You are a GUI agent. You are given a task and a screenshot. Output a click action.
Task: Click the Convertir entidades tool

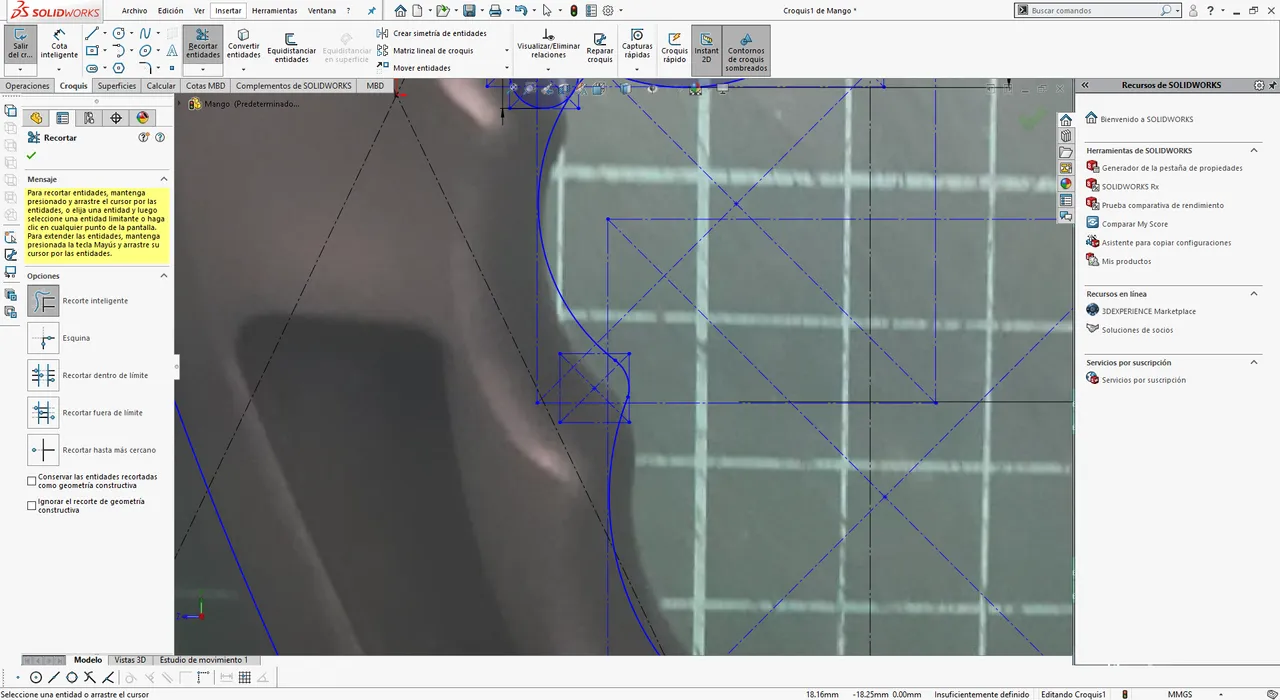tap(243, 43)
